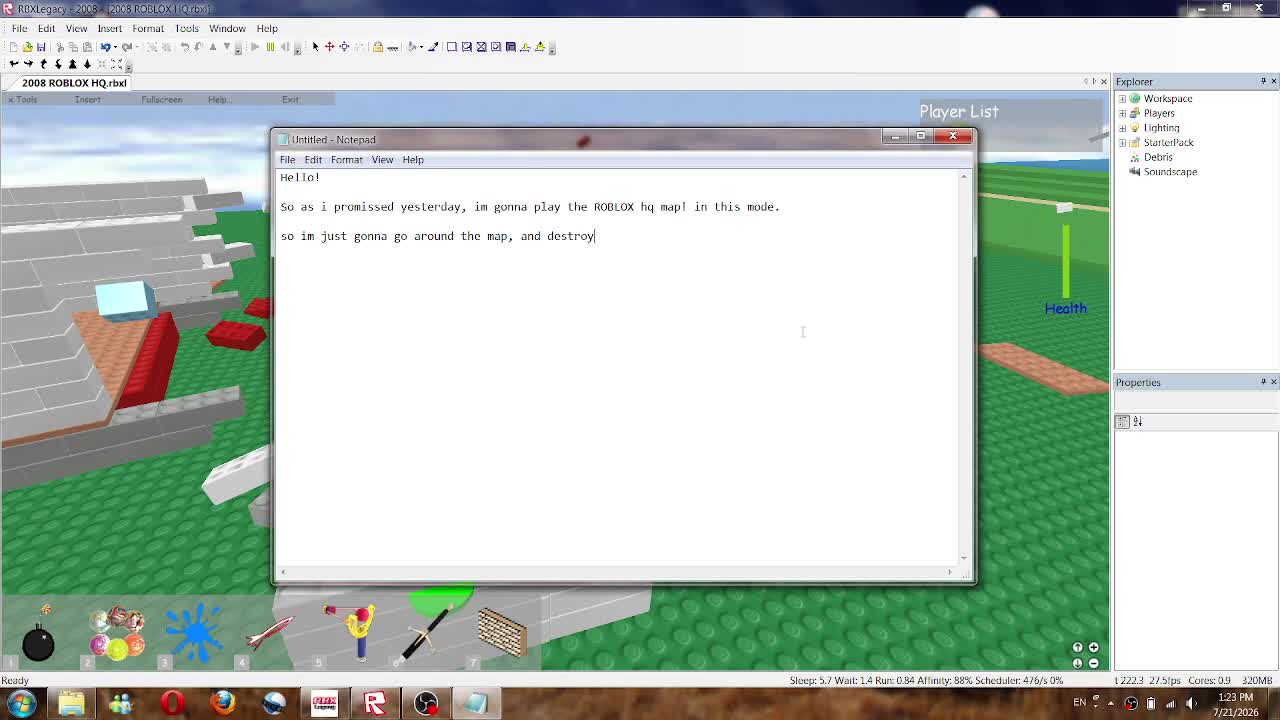
Task: Equip the brick wall tool in slot 7
Action: (x=502, y=634)
